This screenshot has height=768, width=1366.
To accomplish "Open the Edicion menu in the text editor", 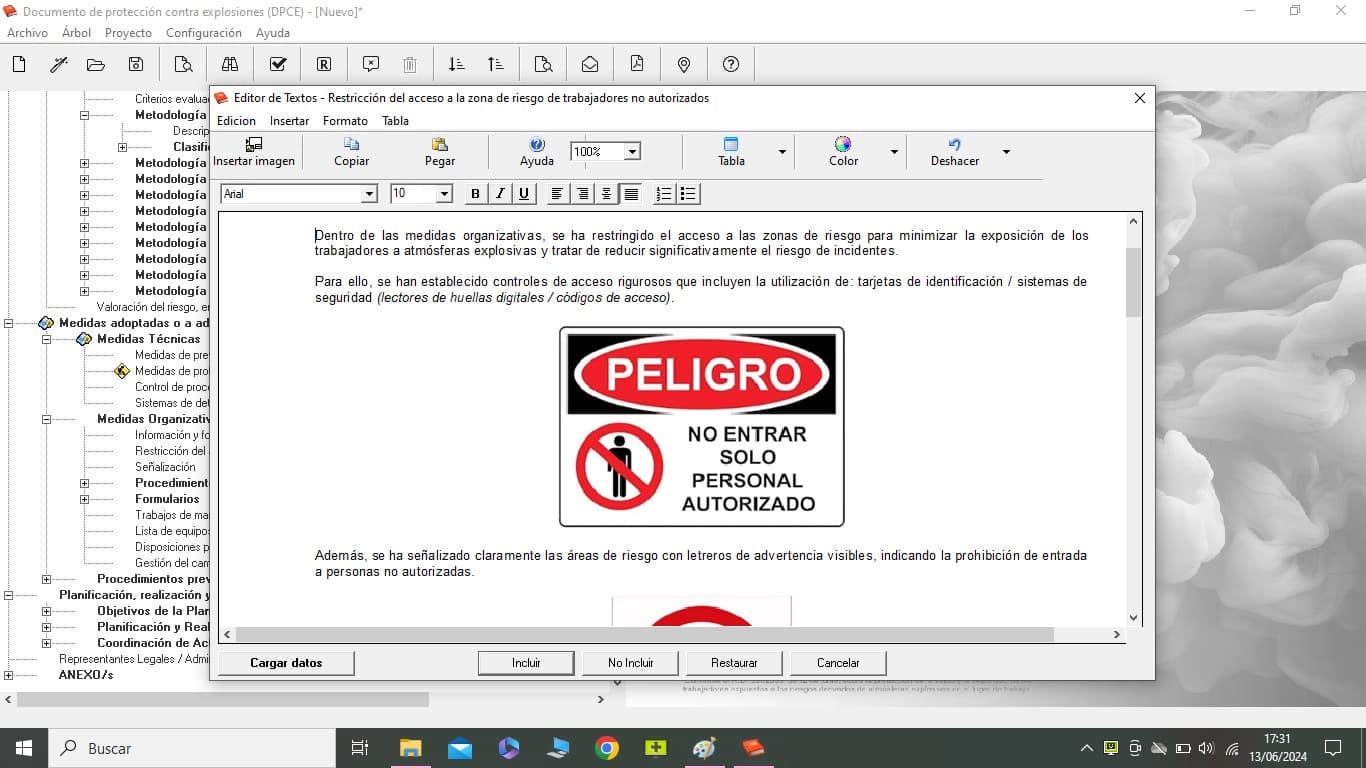I will coord(237,121).
